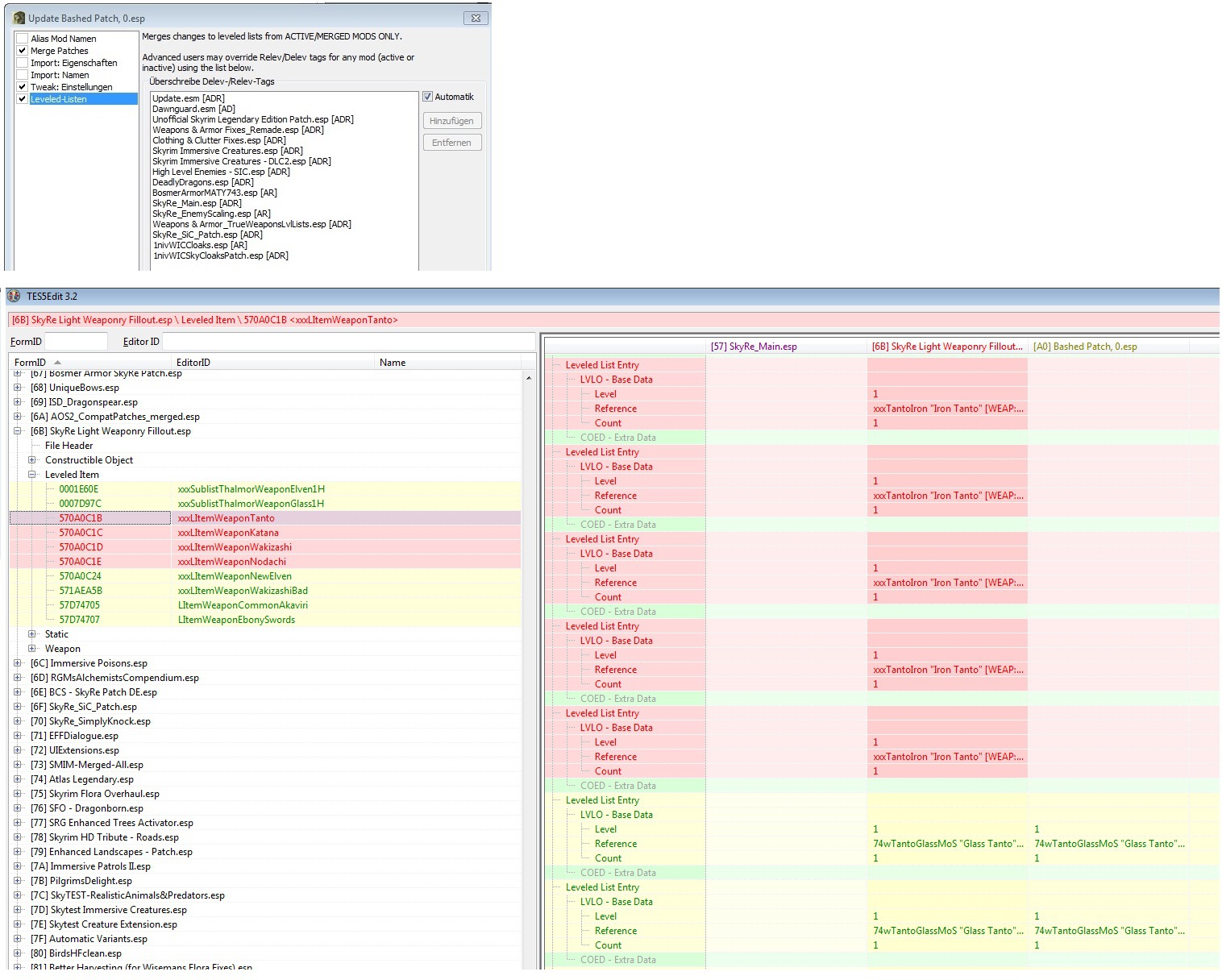
Task: Sort by the EditorID column header
Action: [x=272, y=363]
